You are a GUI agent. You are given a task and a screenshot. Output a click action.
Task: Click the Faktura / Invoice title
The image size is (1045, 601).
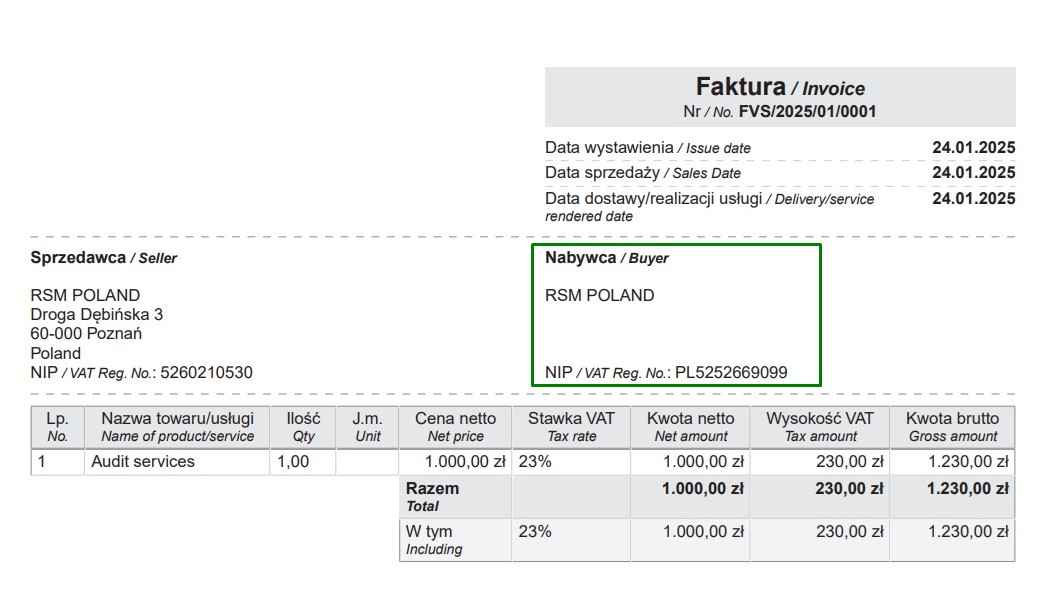[780, 87]
